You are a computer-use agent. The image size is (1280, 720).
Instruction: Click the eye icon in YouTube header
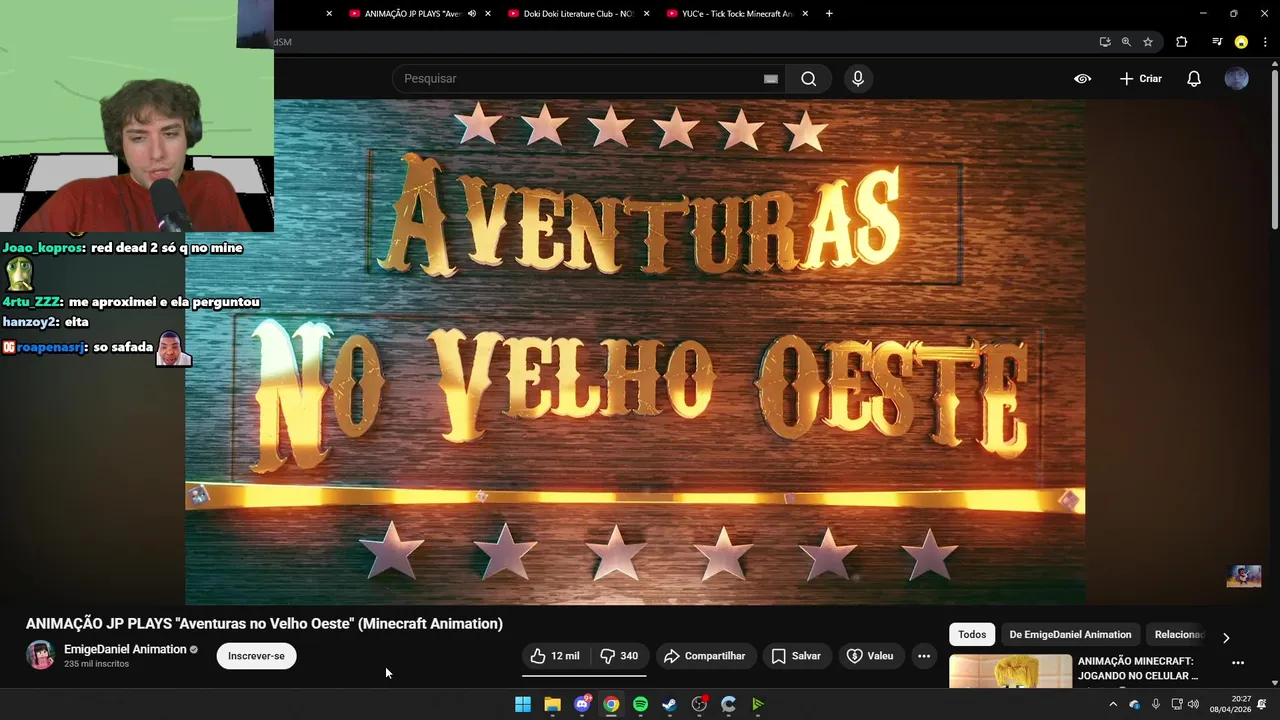[x=1082, y=79]
